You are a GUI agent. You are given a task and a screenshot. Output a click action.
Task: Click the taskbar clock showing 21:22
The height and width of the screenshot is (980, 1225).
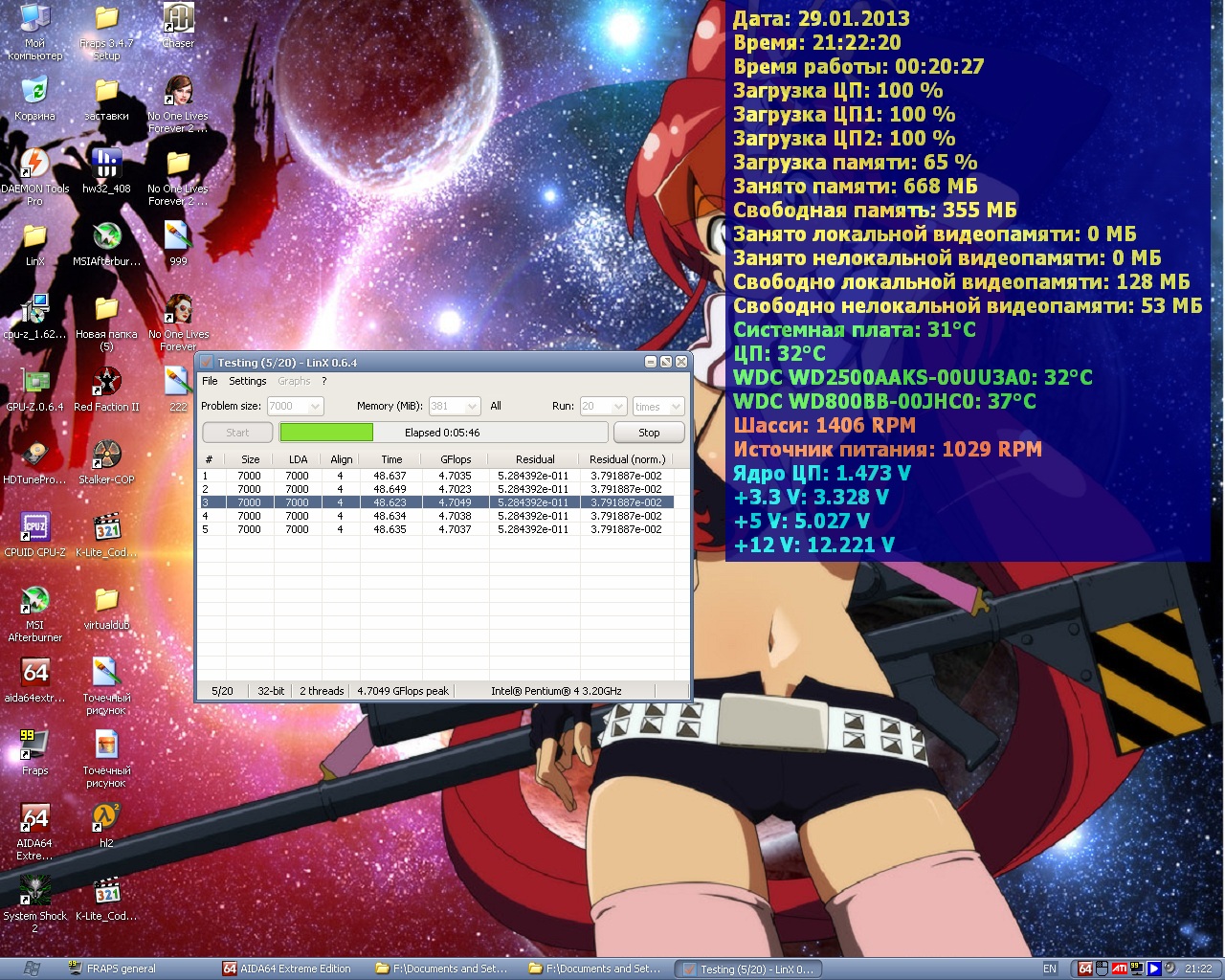coord(1198,969)
